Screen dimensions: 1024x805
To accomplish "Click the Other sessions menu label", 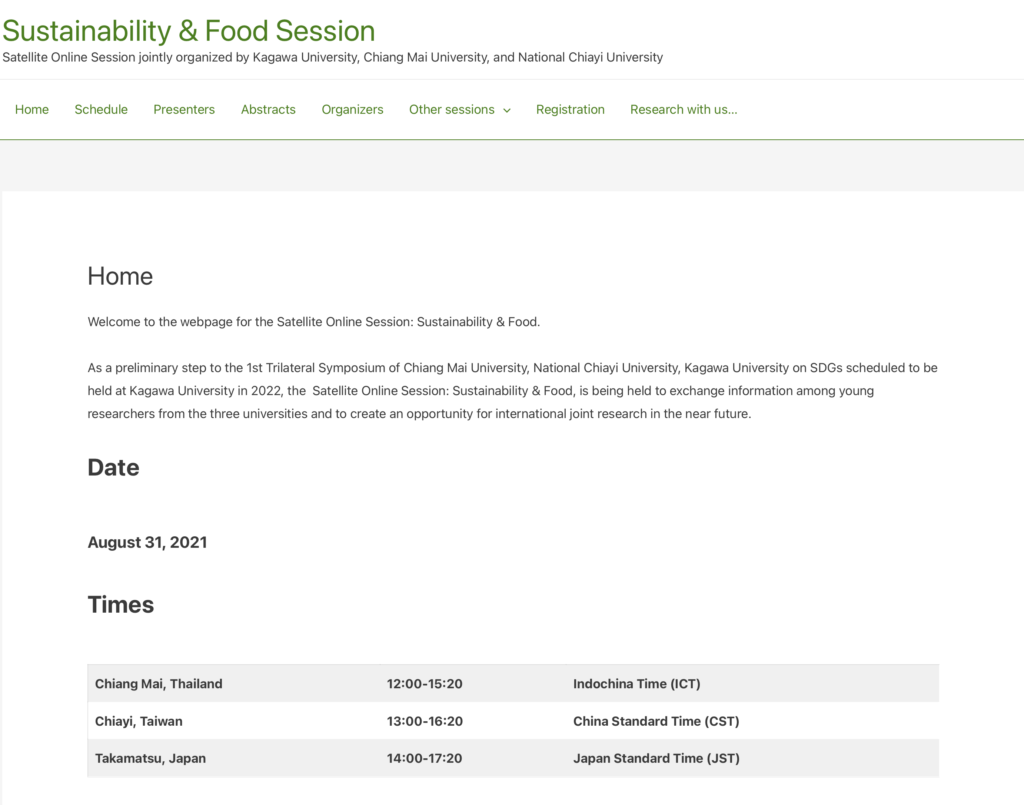I will click(451, 110).
